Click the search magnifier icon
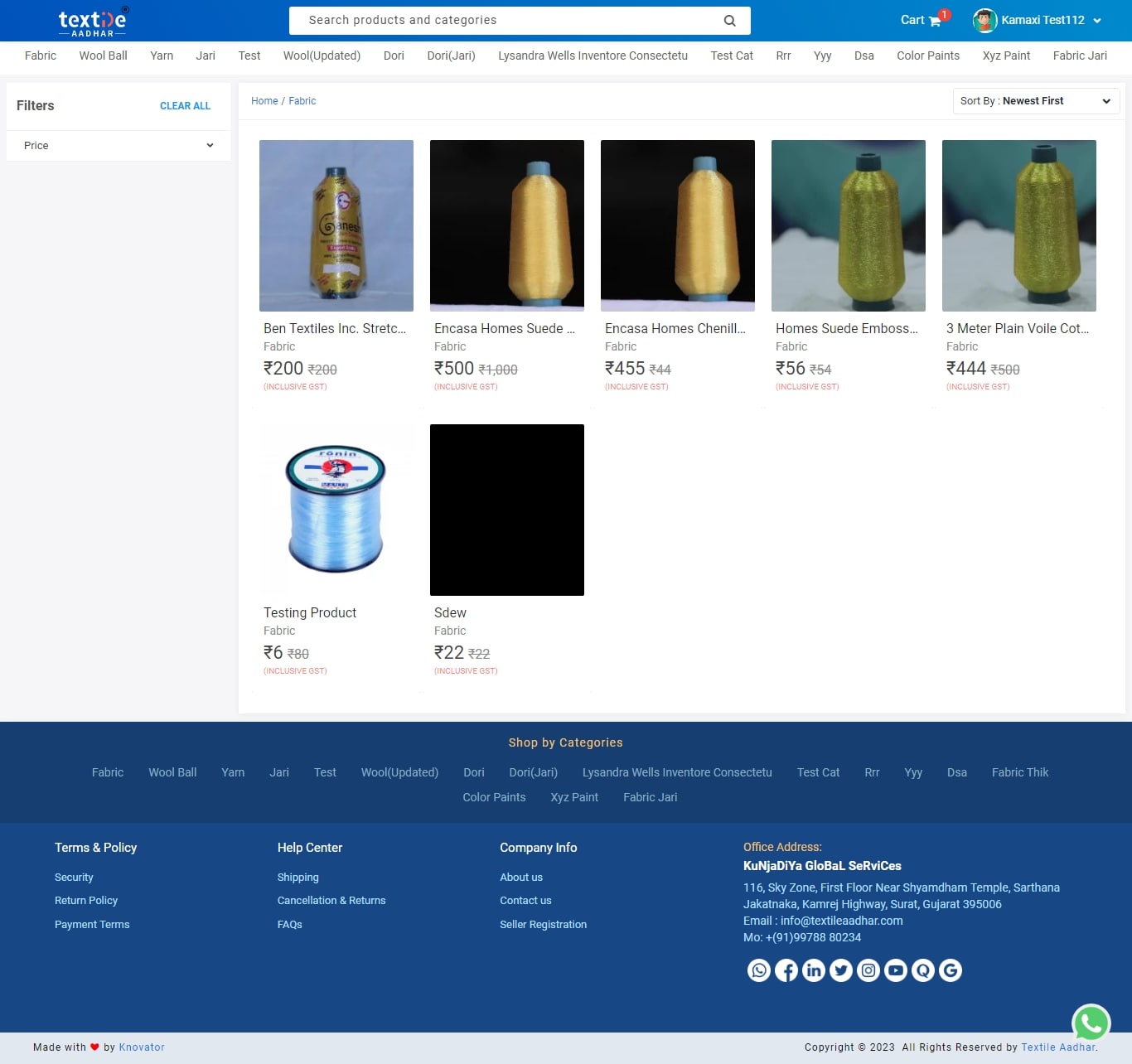Screen dimensions: 1132x1064 tap(729, 21)
